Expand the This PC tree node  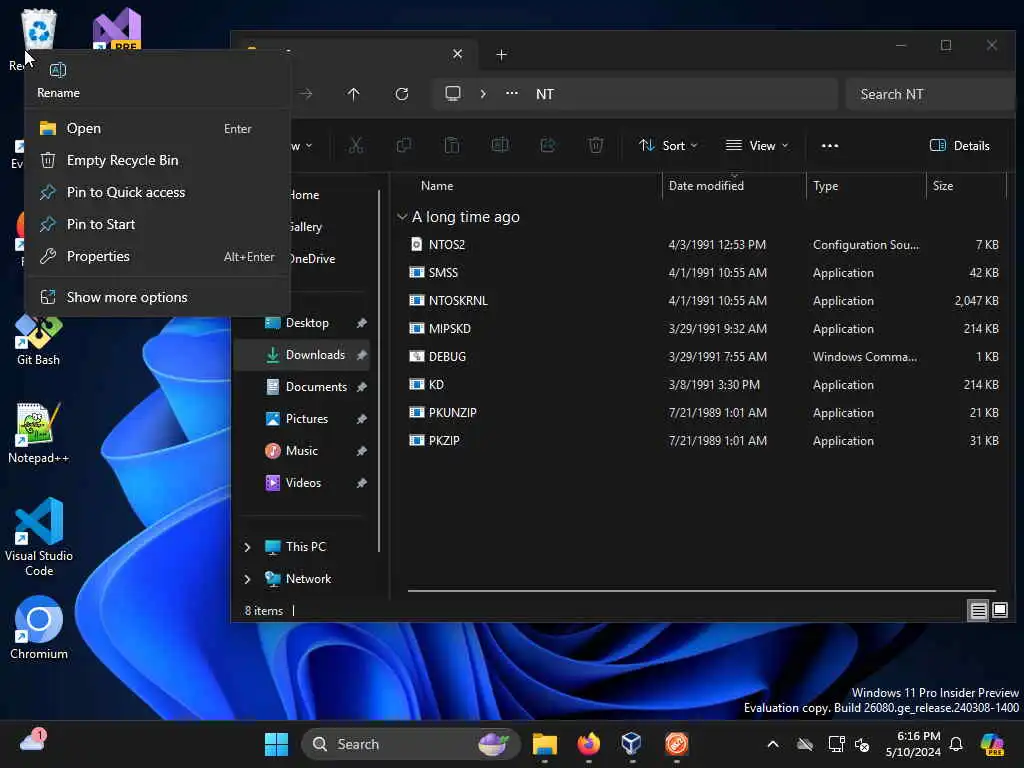[x=248, y=547]
